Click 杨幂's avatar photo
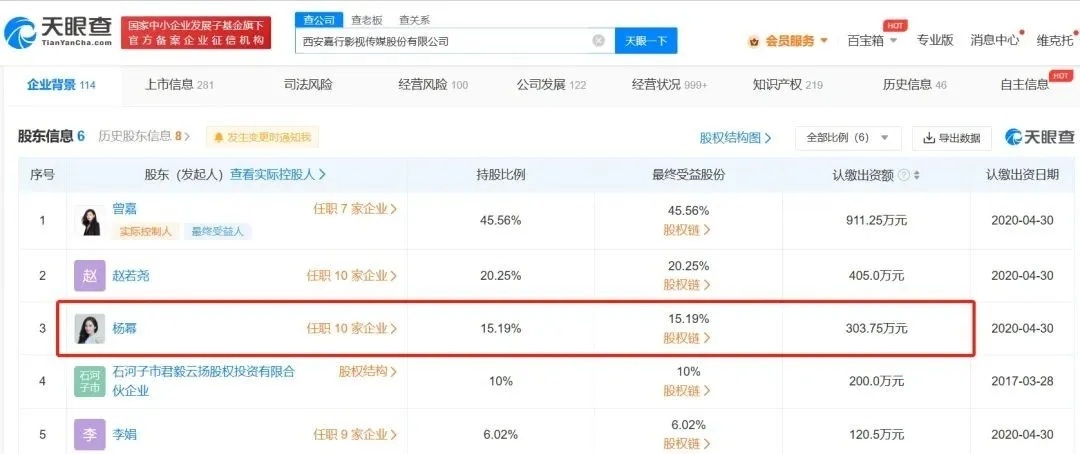 (x=90, y=329)
